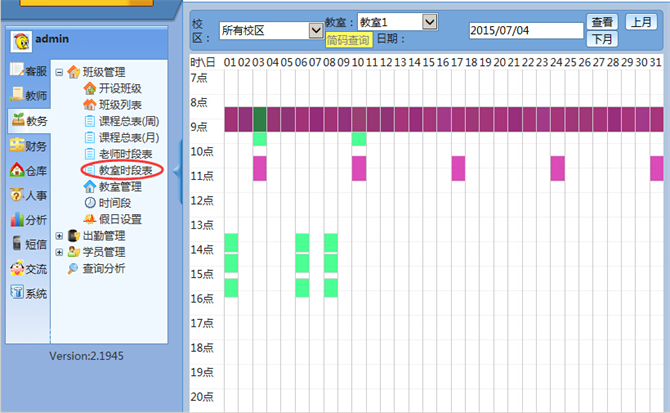
Task: Open 查询分析 tree item
Action: (104, 268)
